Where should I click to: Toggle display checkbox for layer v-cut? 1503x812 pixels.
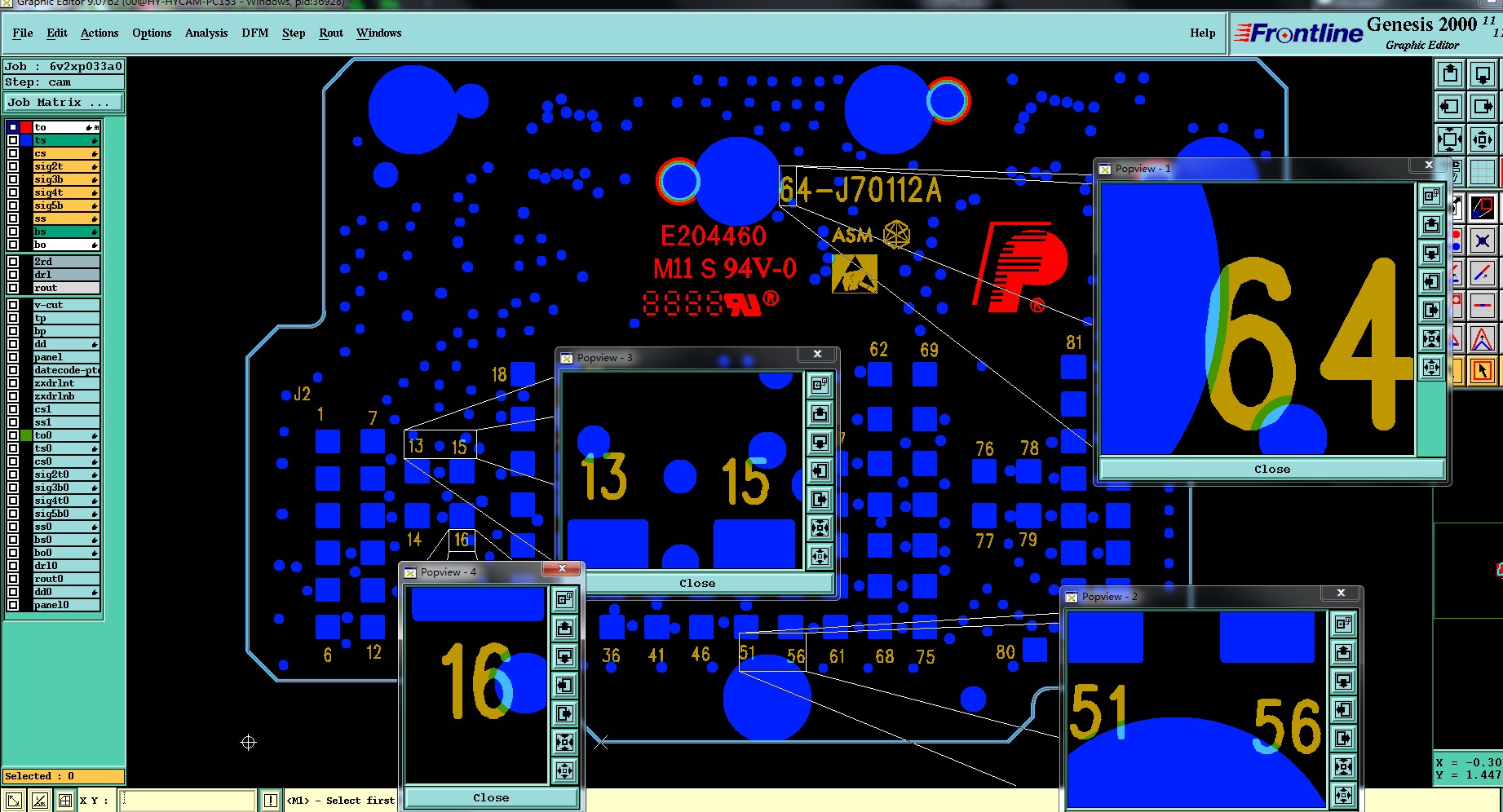point(13,305)
